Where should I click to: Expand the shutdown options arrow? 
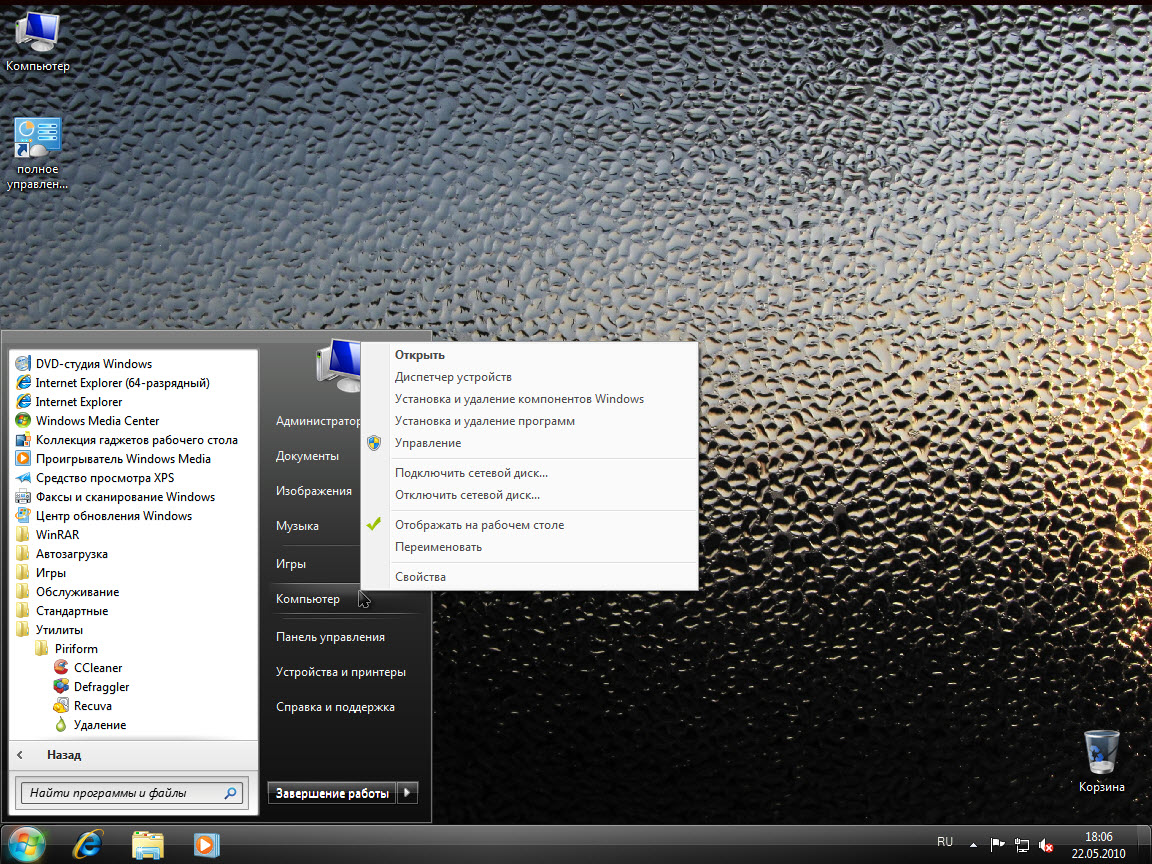407,793
